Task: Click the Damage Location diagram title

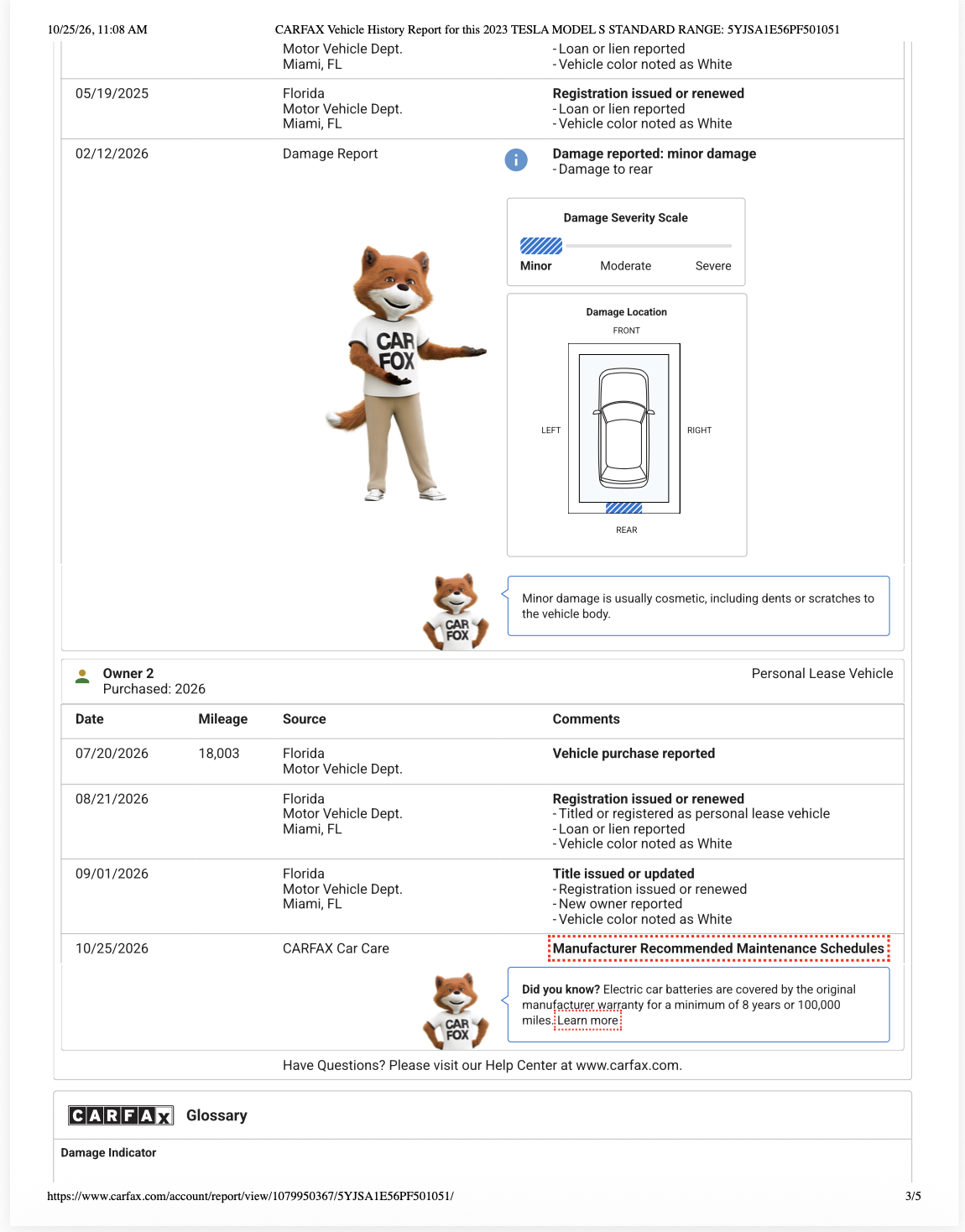Action: click(627, 312)
